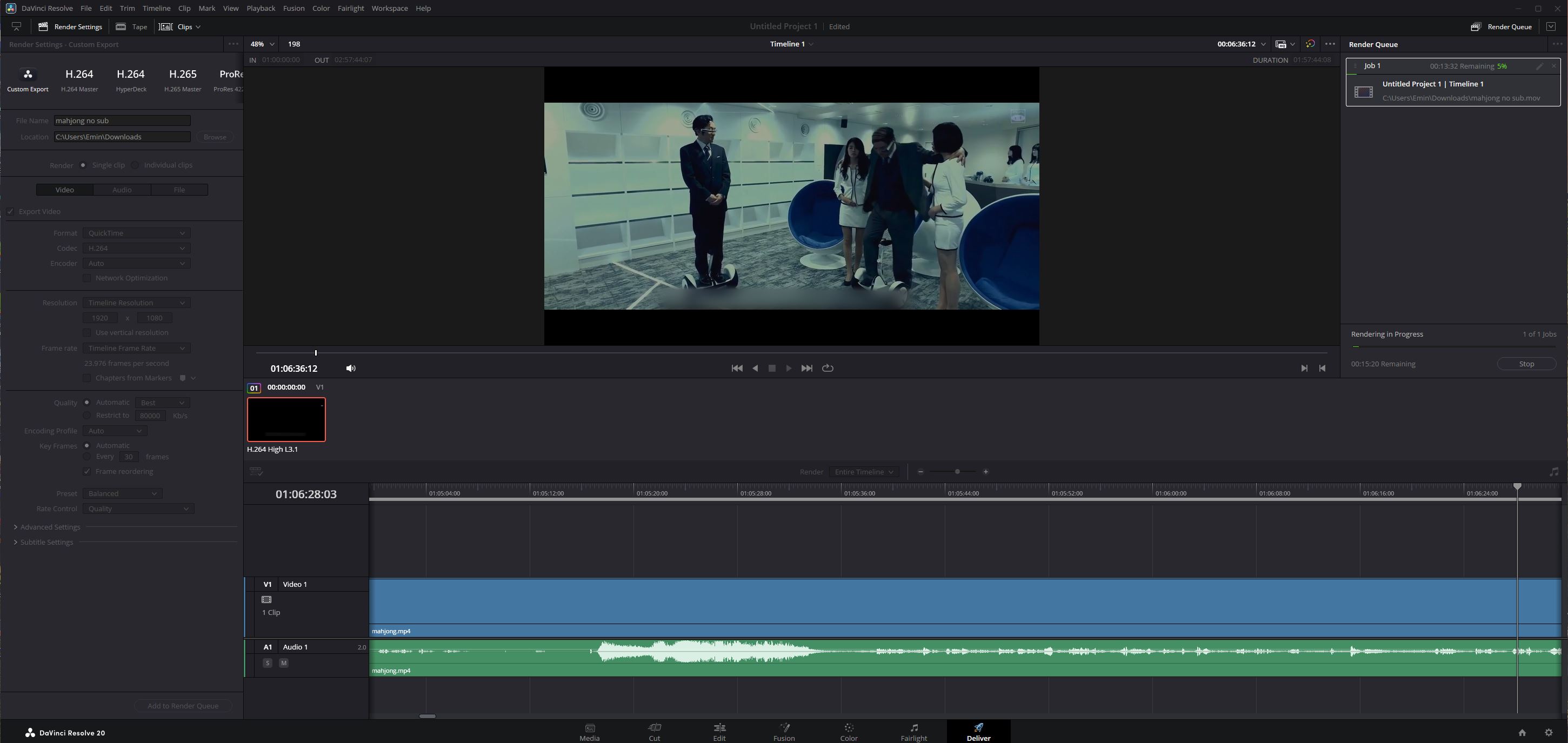Image resolution: width=1568 pixels, height=743 pixels.
Task: Toggle loop playback icon
Action: 827,368
